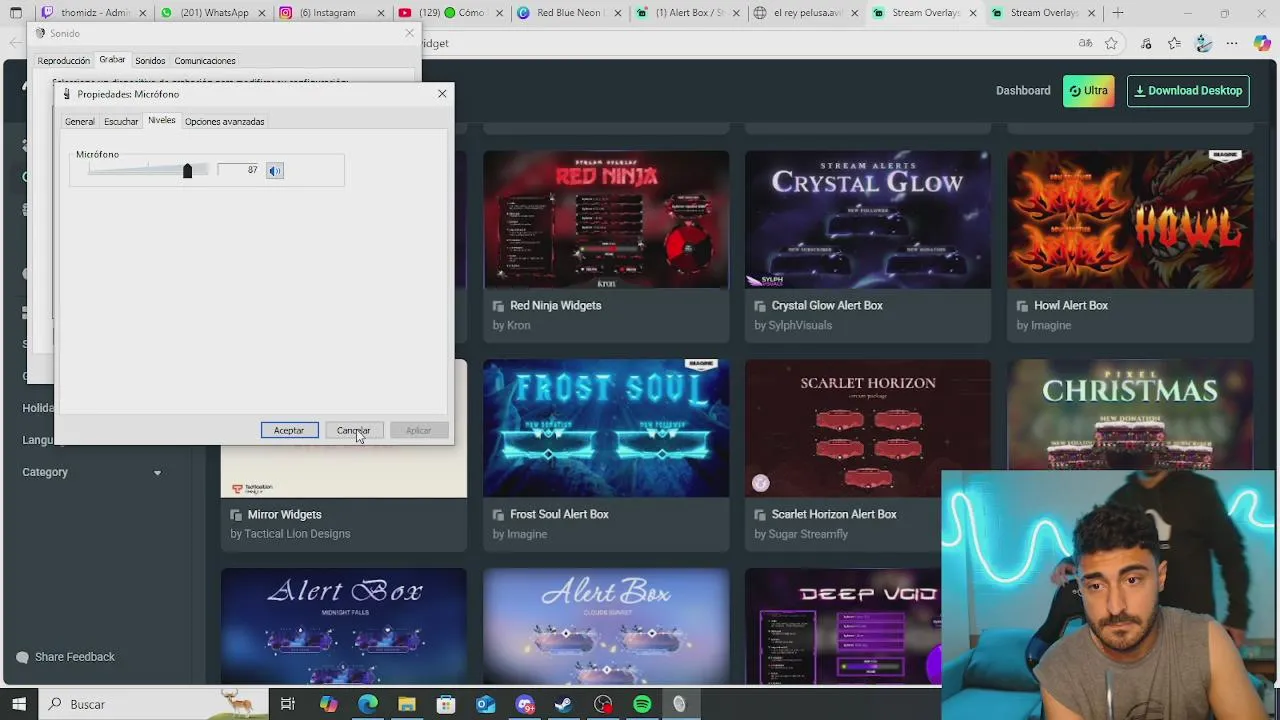Click the translate page icon in address bar
1280x720 pixels.
pyautogui.click(x=1085, y=43)
